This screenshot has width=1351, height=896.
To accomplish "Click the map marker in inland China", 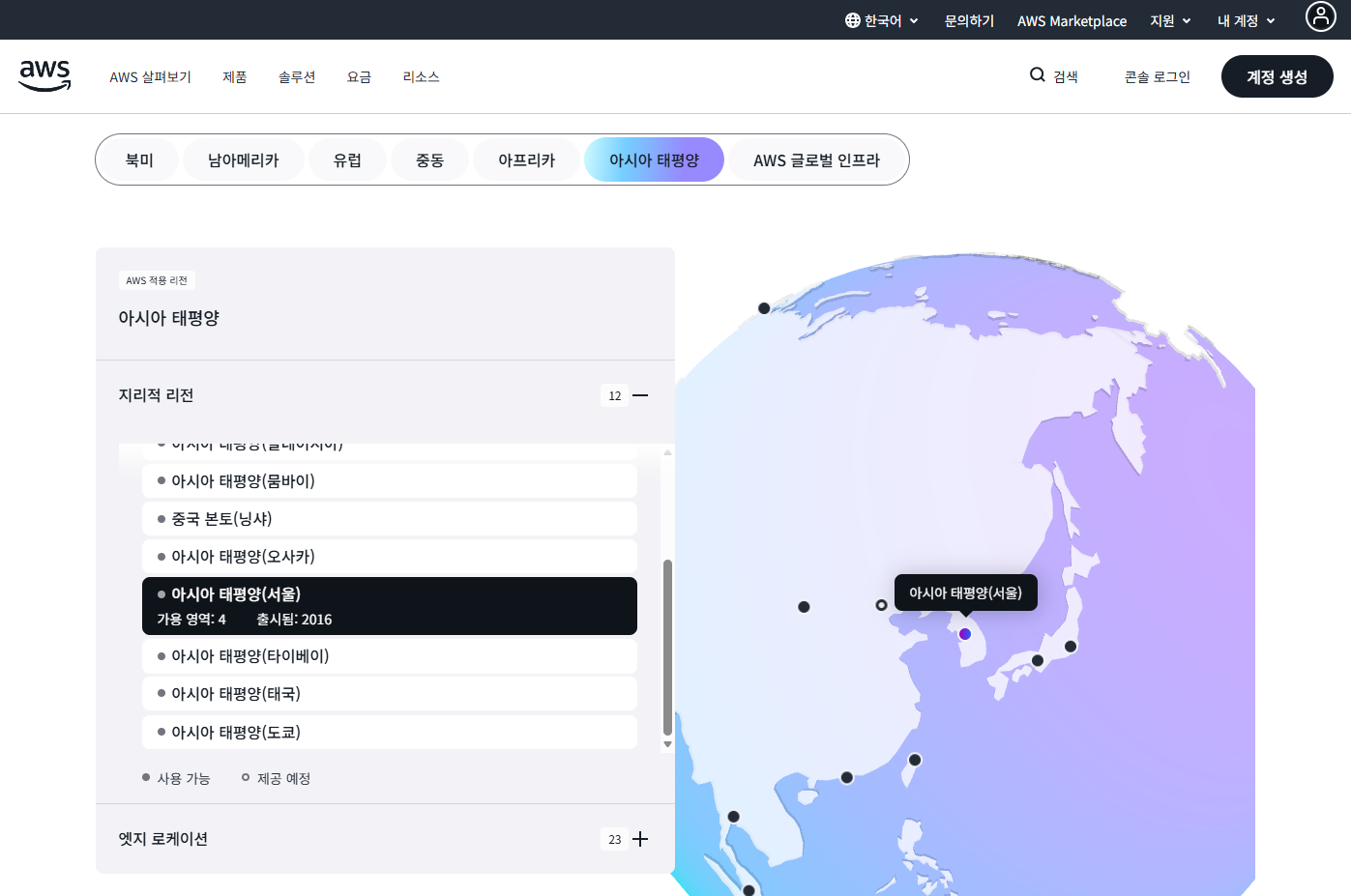I will coord(804,607).
